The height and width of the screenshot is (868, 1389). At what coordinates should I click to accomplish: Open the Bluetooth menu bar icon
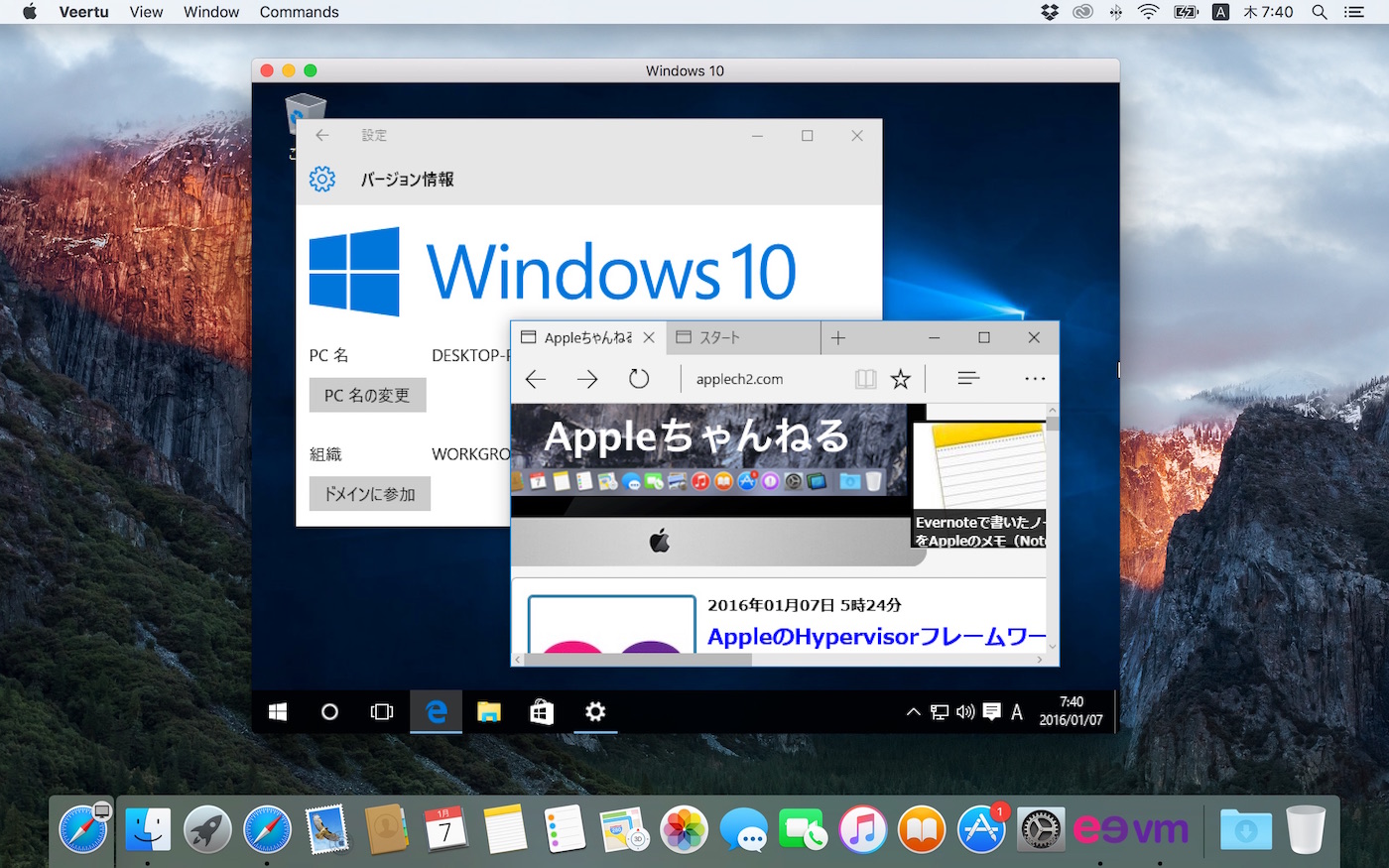[1116, 12]
